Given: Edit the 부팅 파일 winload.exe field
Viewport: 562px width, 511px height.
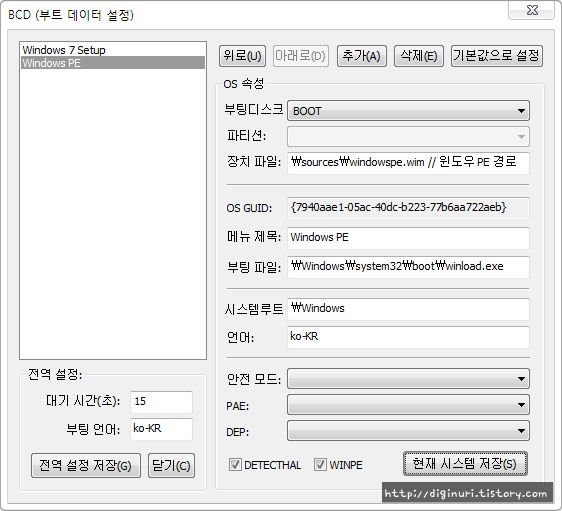Looking at the screenshot, I should pyautogui.click(x=408, y=267).
